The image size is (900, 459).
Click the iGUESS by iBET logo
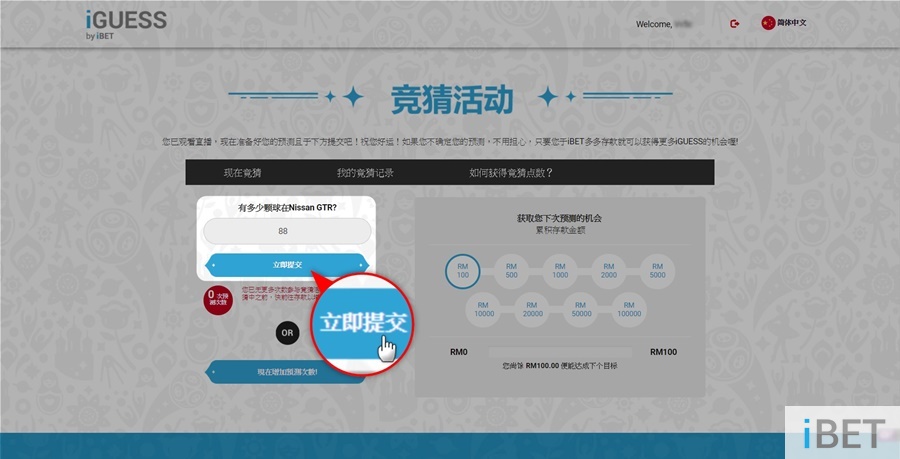[x=126, y=24]
